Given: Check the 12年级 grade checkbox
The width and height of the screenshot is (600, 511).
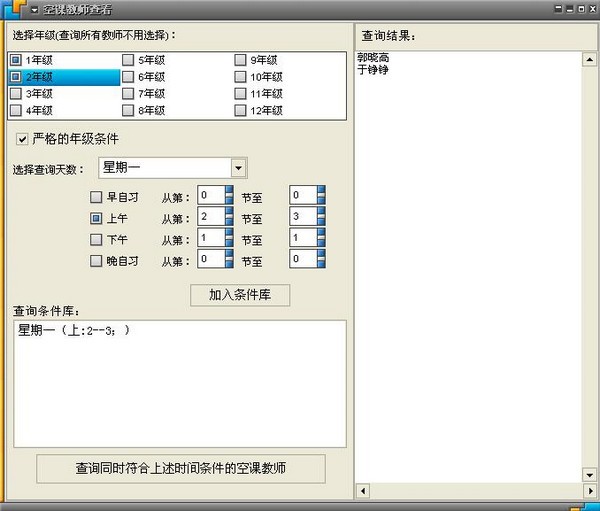Looking at the screenshot, I should (240, 110).
